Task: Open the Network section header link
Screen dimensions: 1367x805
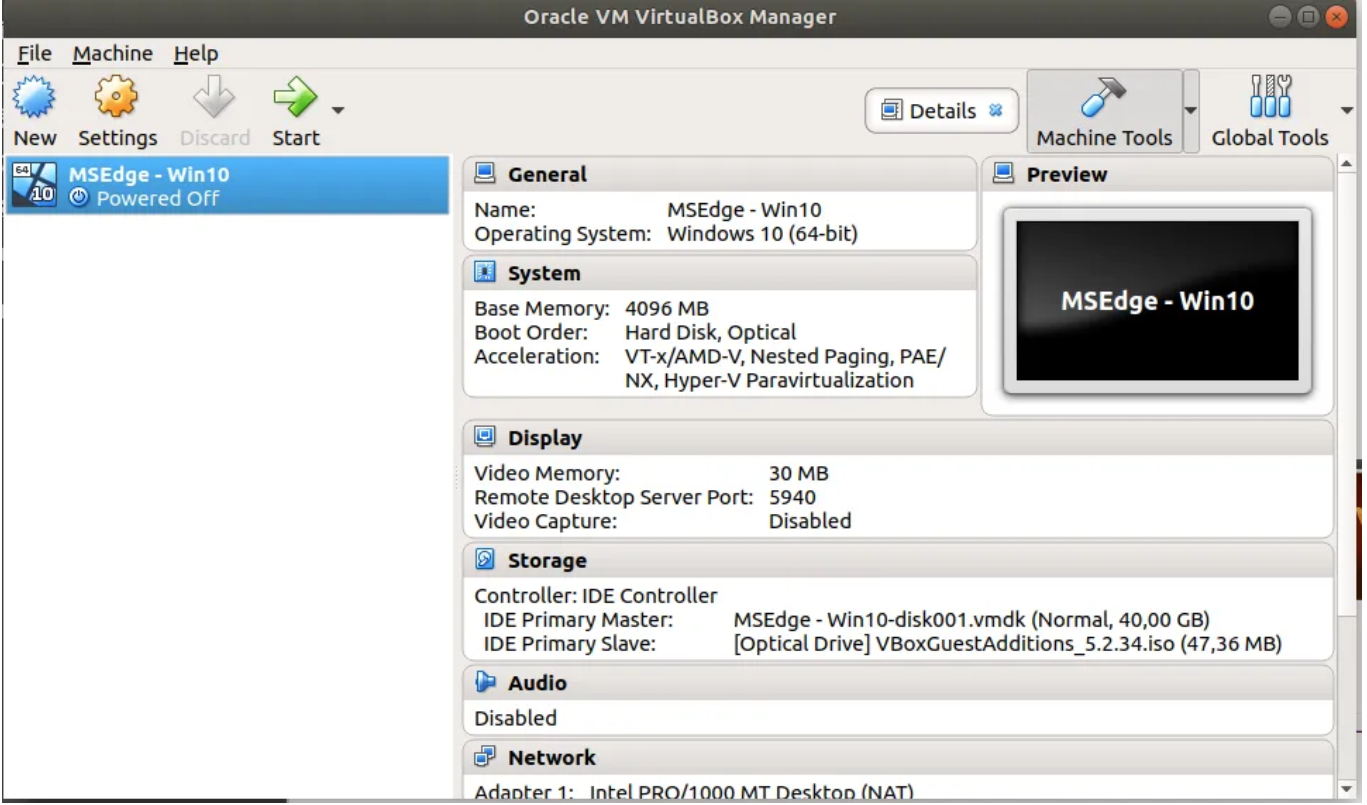Action: tap(551, 758)
